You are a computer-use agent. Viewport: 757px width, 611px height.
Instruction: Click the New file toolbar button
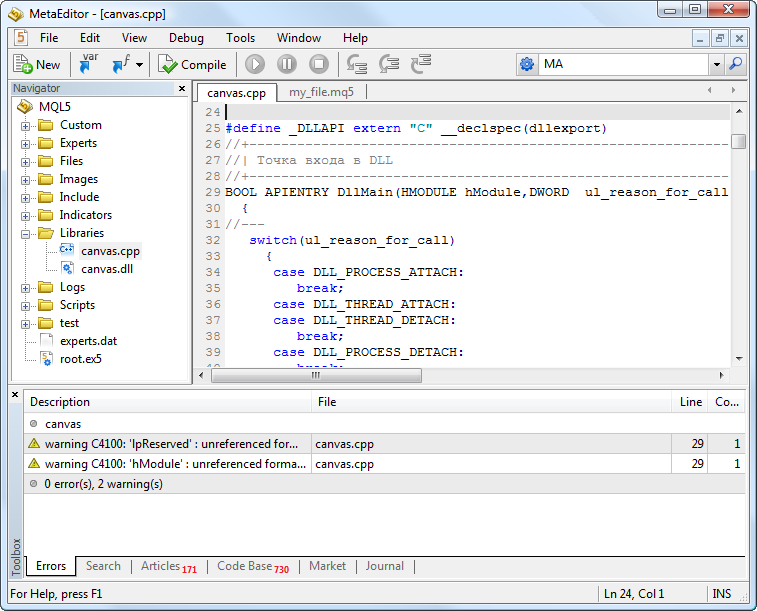[37, 65]
